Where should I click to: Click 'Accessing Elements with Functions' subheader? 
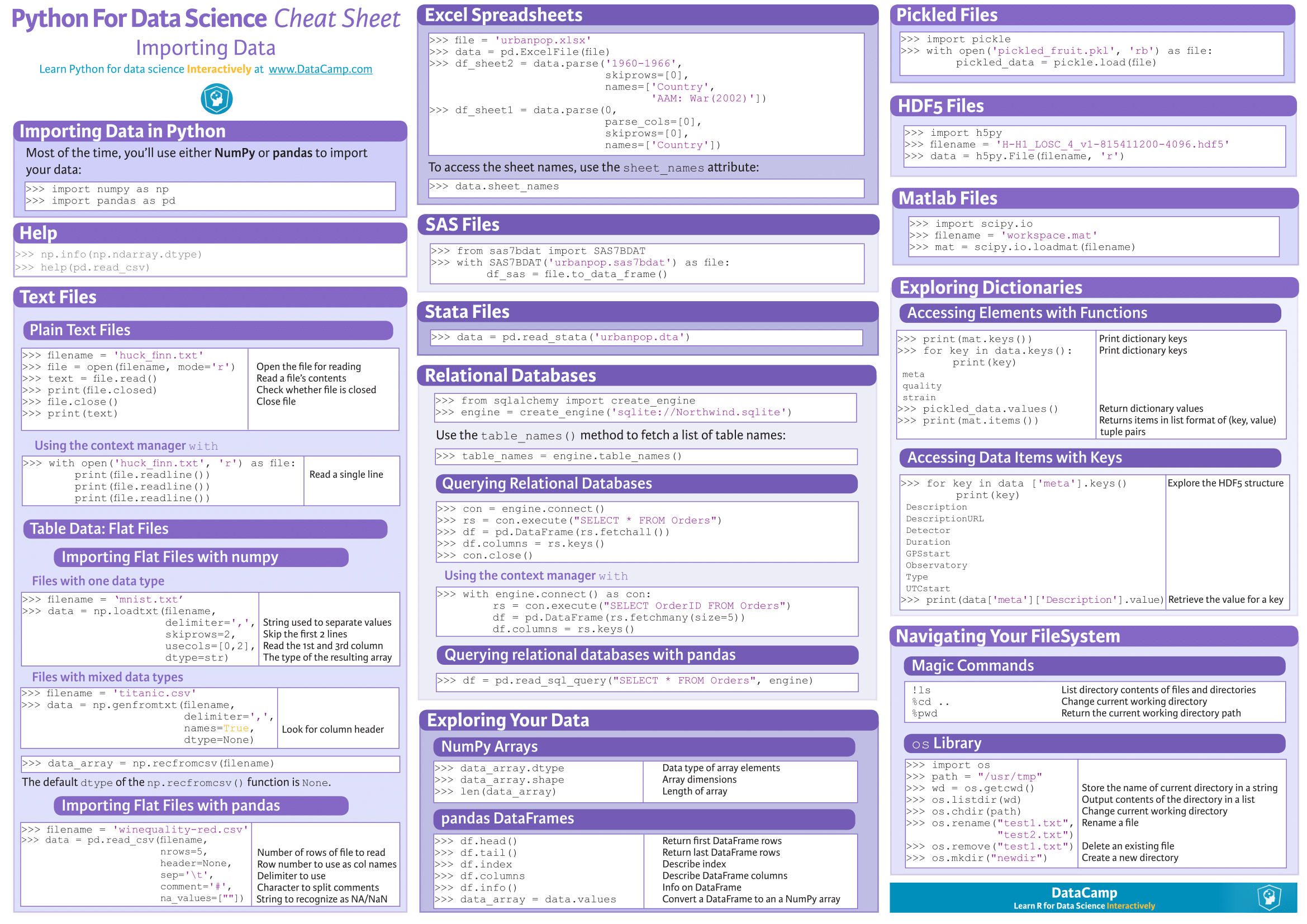pos(1091,313)
